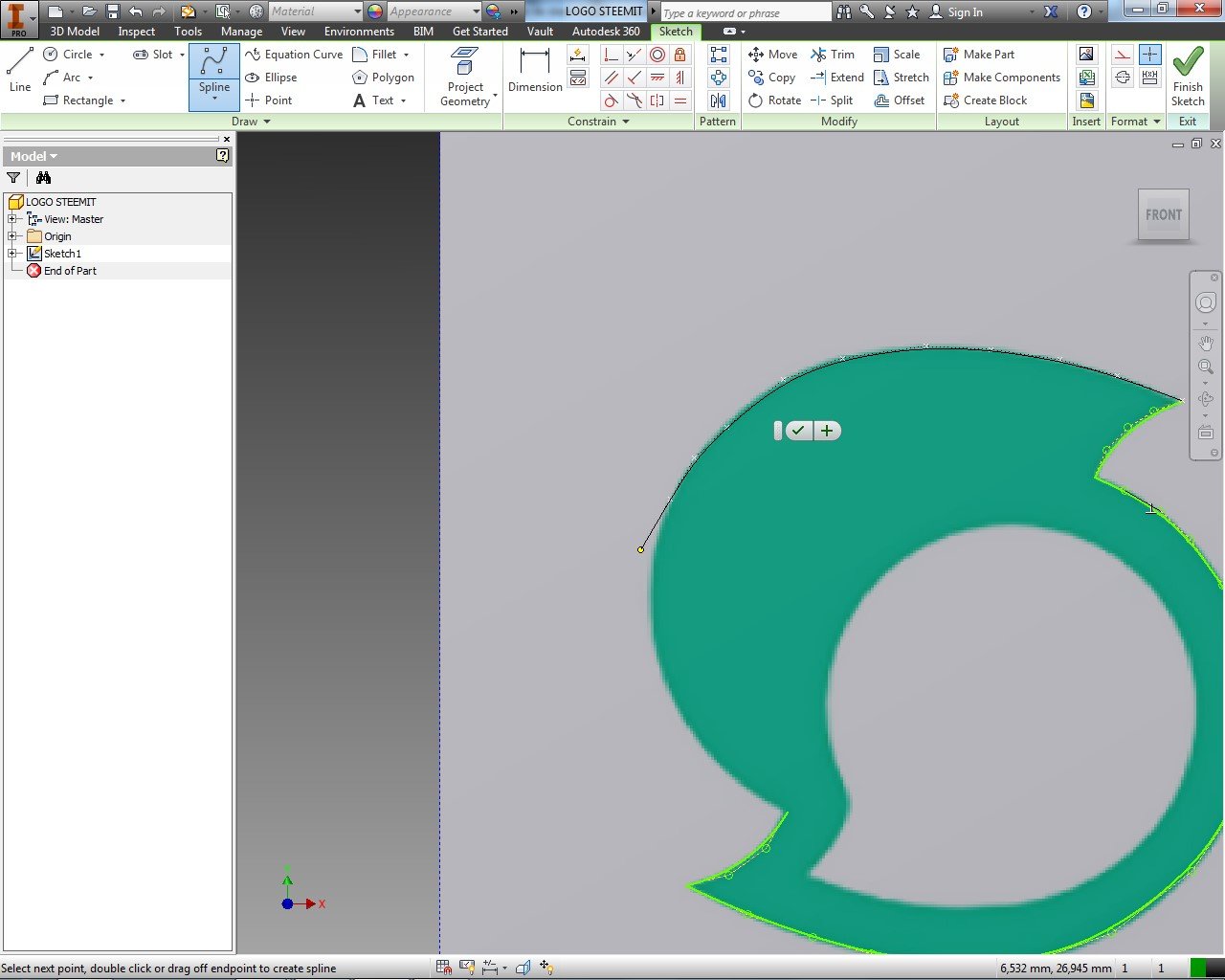Click the keyword search input field
The image size is (1225, 980).
(x=746, y=12)
